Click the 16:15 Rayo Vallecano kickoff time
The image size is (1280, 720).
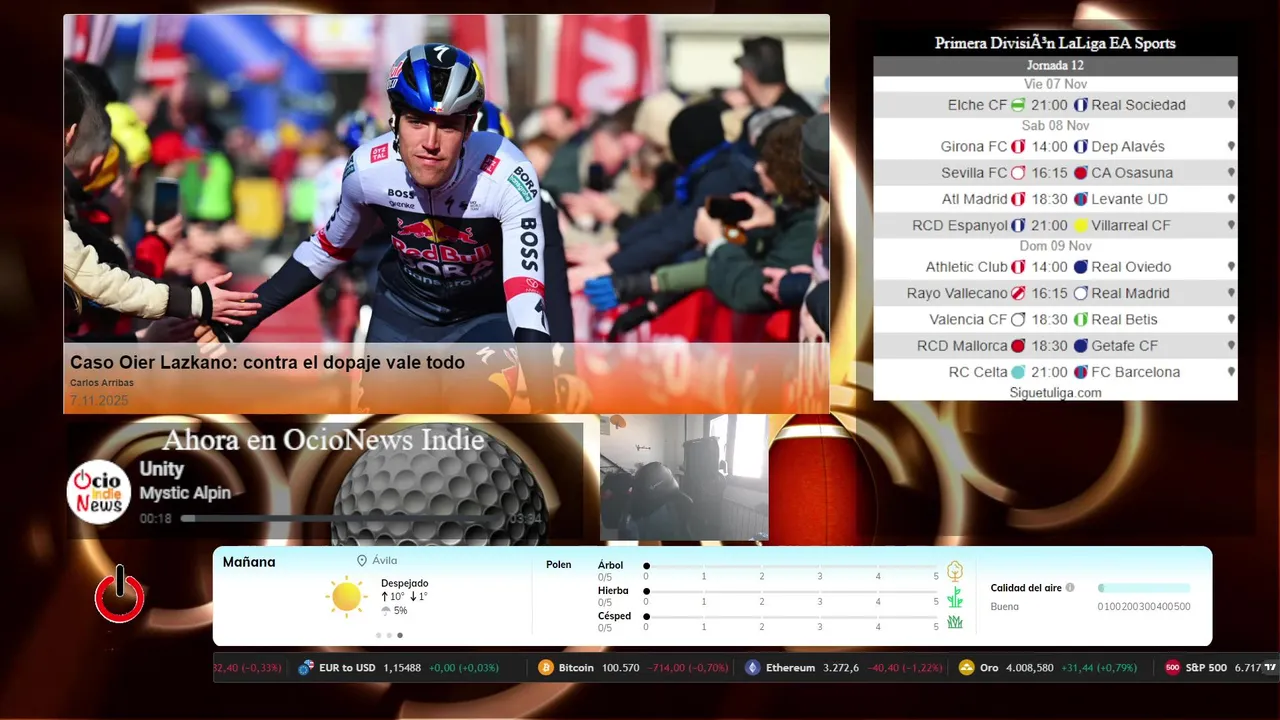tap(1050, 293)
